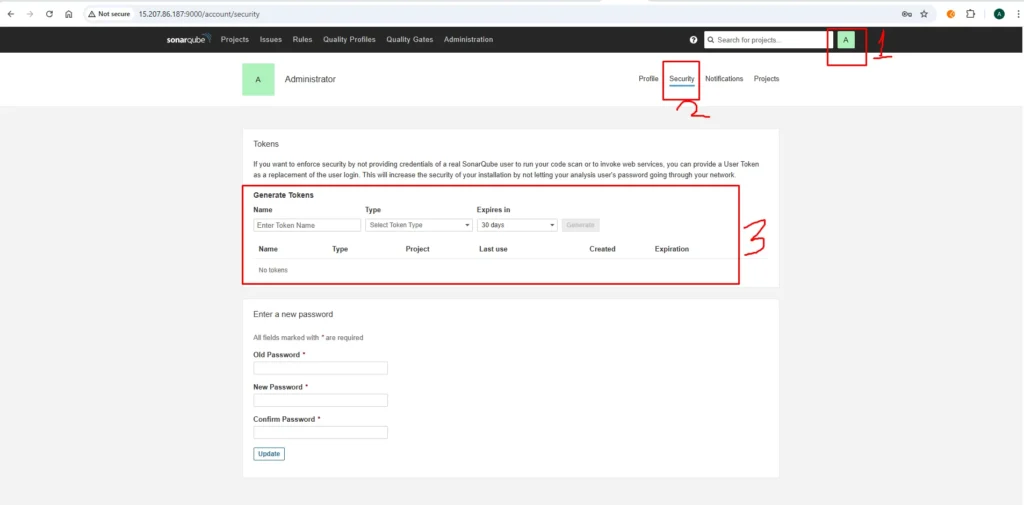Bookmark this page with the star icon
Screen dimensions: 1024x505
(x=924, y=14)
